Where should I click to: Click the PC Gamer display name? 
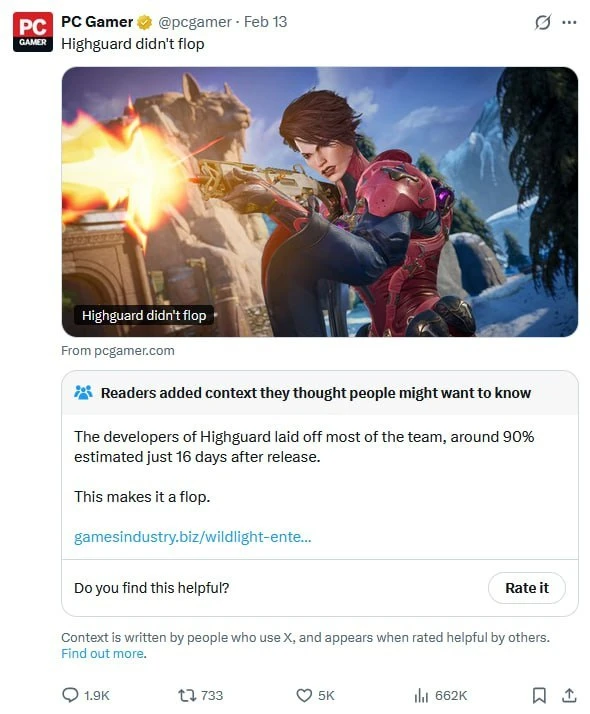pyautogui.click(x=97, y=22)
